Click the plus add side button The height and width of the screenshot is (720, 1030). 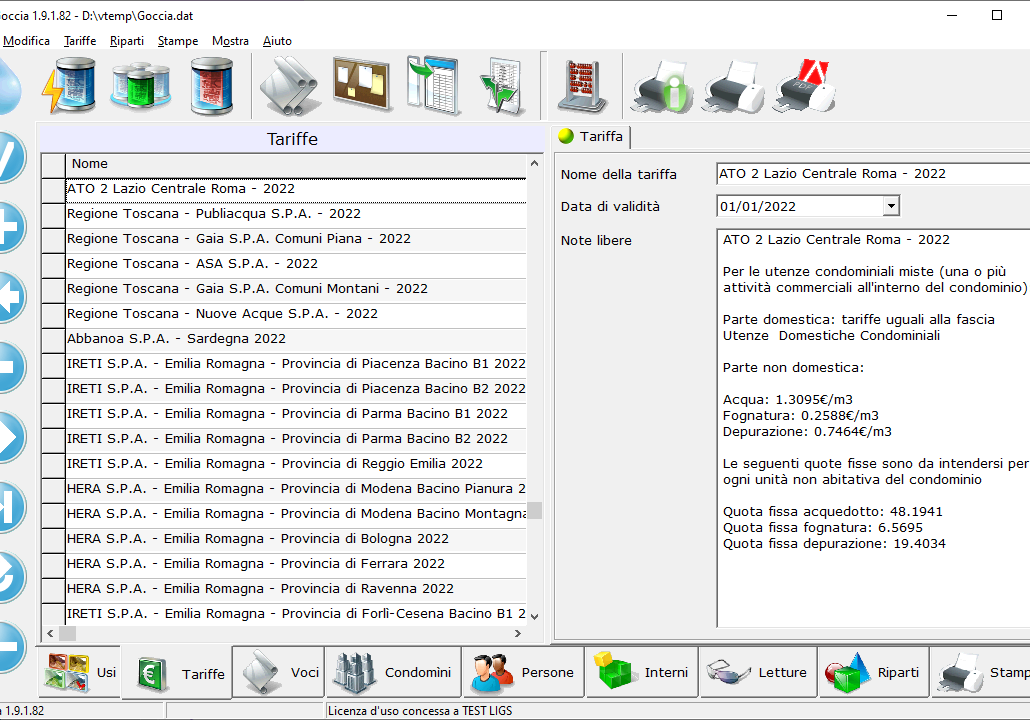pos(9,227)
